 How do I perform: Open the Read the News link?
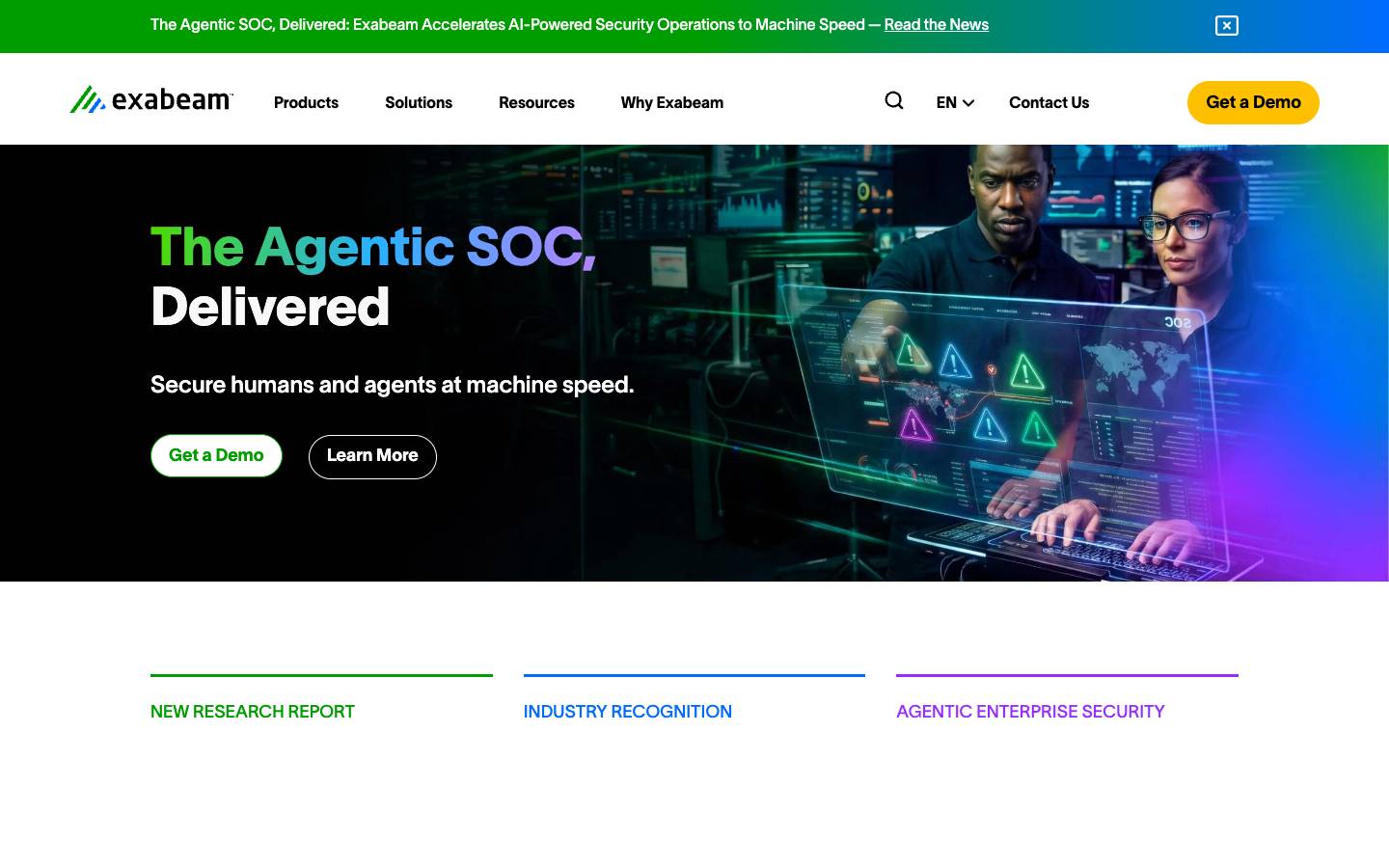pos(936,25)
